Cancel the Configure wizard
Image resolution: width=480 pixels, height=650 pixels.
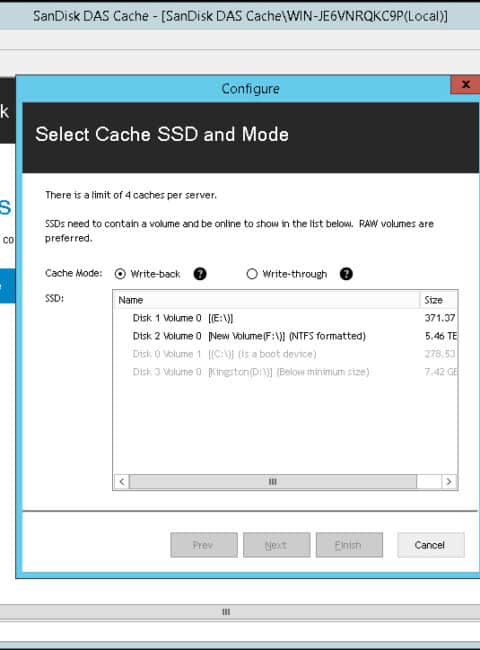[431, 545]
